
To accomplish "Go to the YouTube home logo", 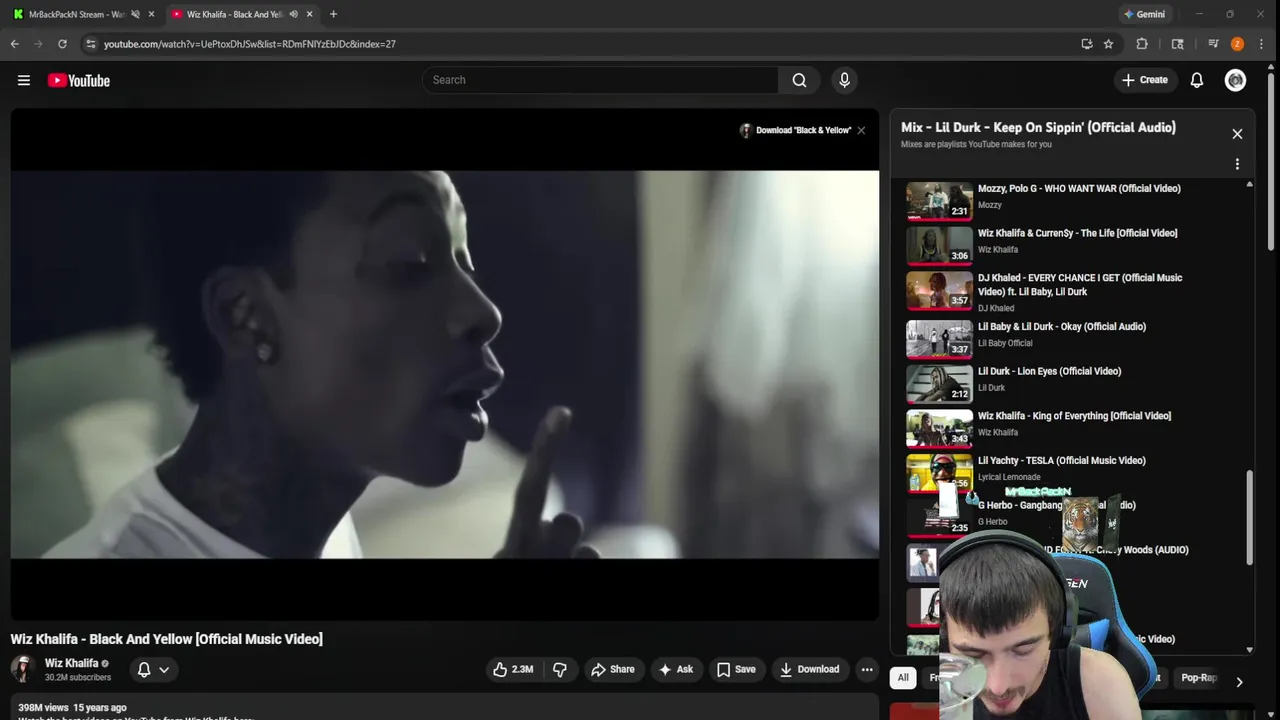I will coord(79,80).
